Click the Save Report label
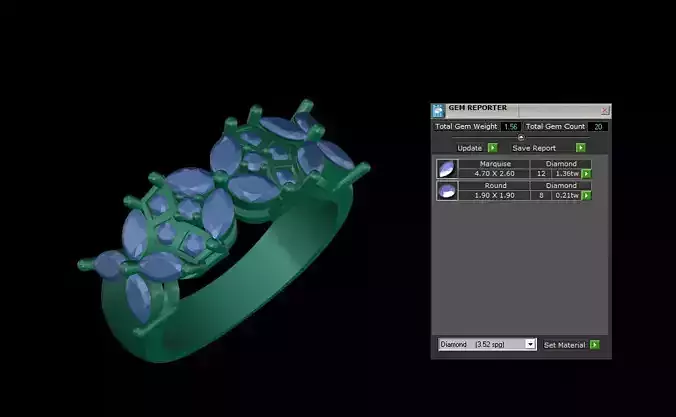Screen dimensions: 676x417 click(534, 148)
